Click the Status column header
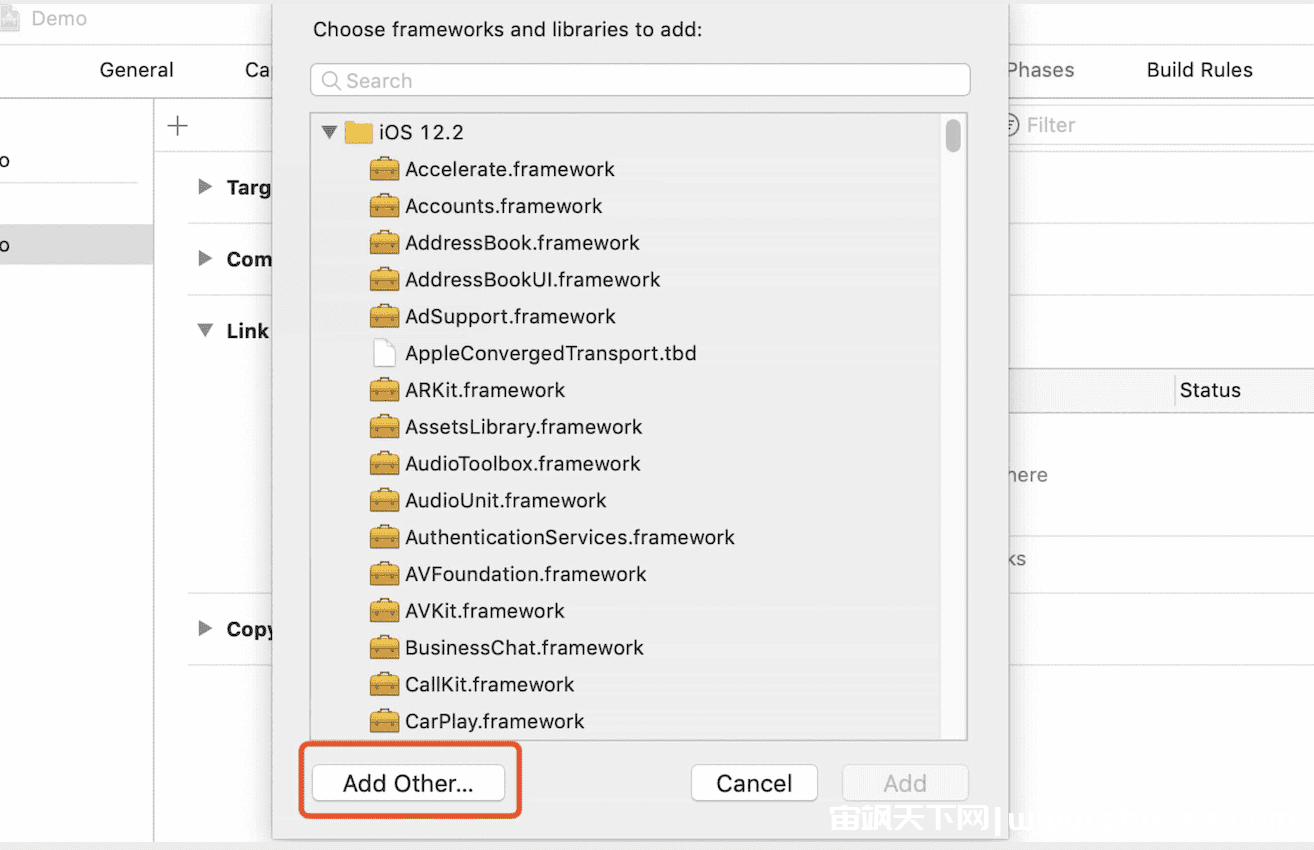This screenshot has height=850, width=1314. [x=1210, y=390]
